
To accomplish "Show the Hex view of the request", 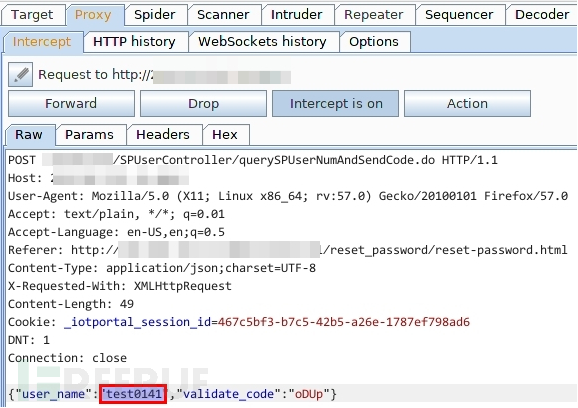I will pyautogui.click(x=225, y=135).
